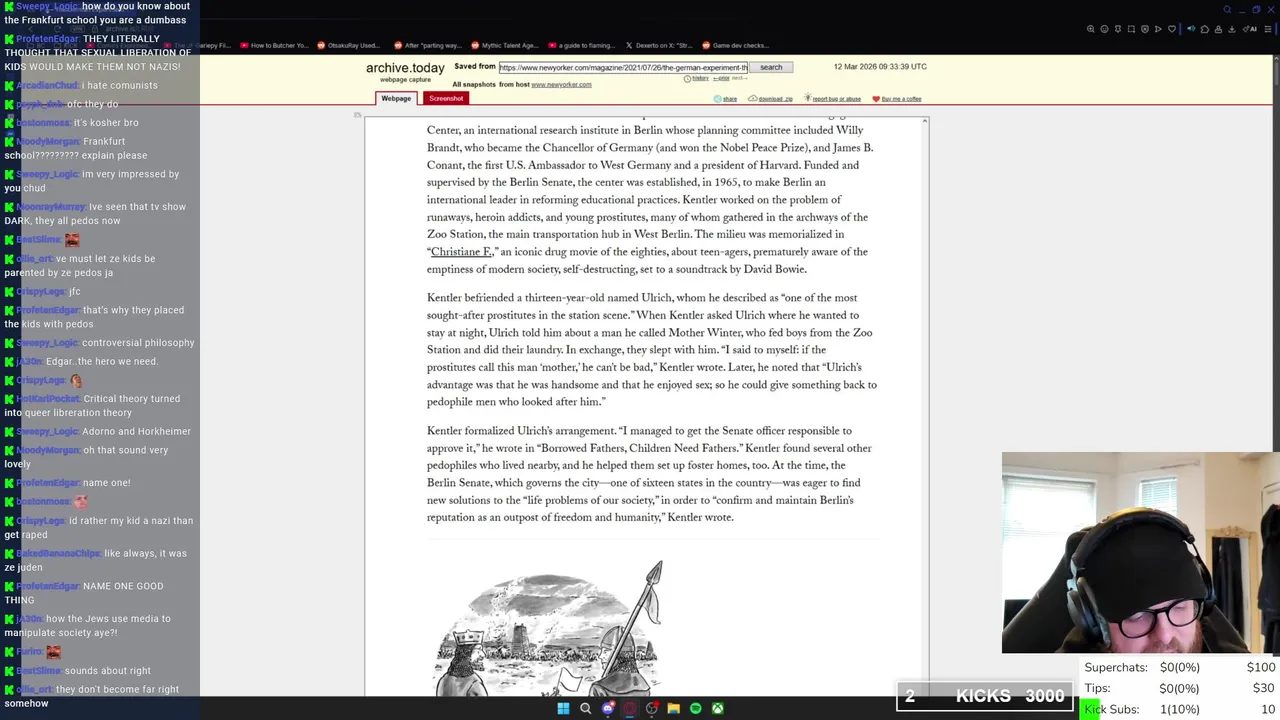Click the 'KICKS 3000' counter overlay

pyautogui.click(x=984, y=696)
